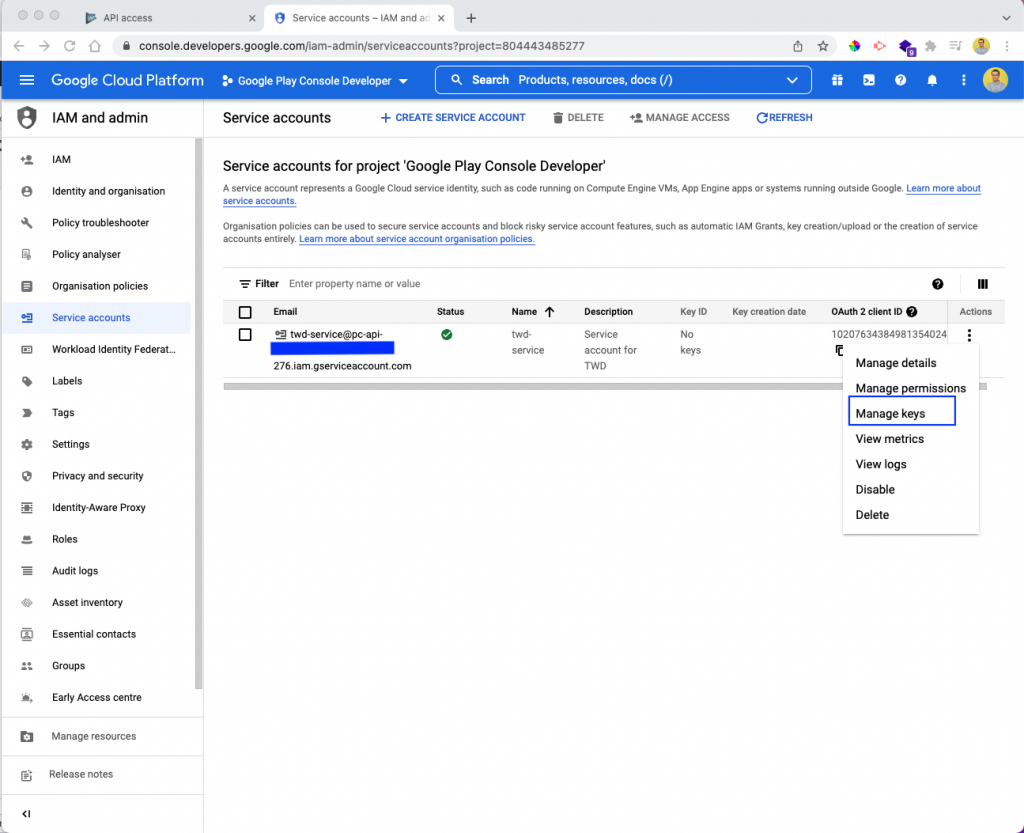Click MANAGE ACCESS button

(x=679, y=118)
